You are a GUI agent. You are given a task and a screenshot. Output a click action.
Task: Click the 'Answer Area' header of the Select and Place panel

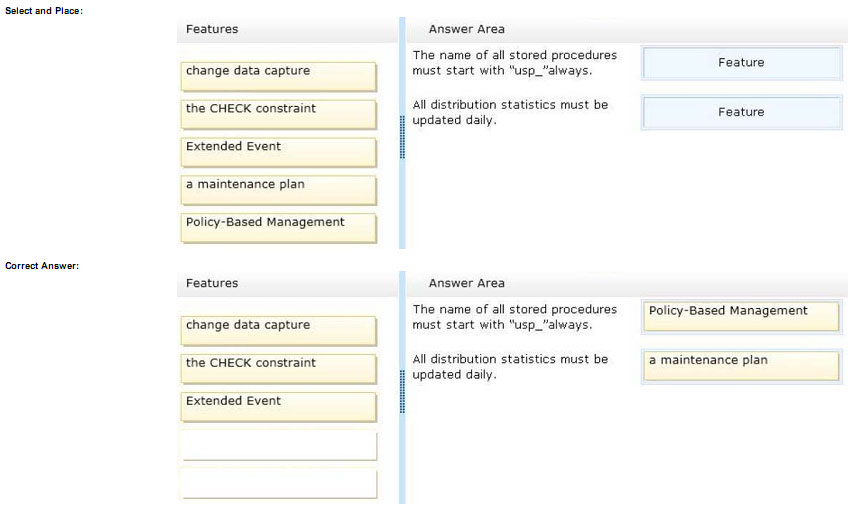click(x=466, y=30)
